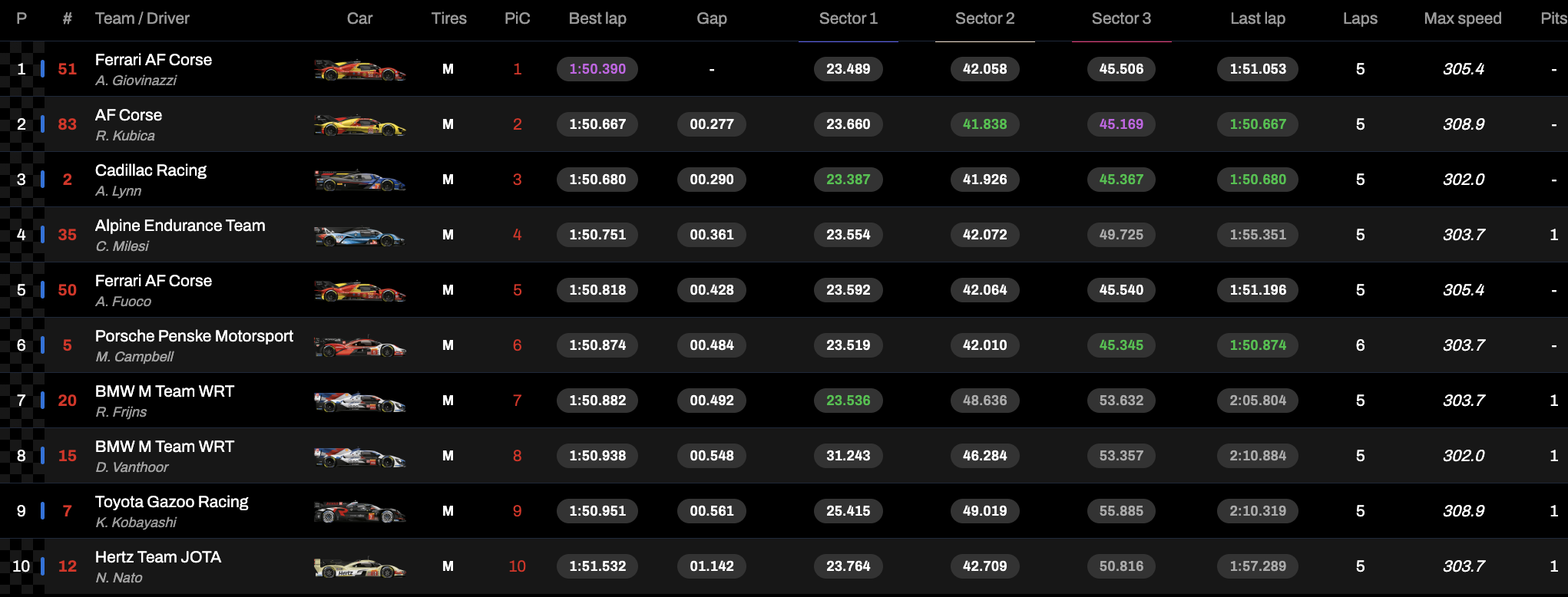The width and height of the screenshot is (1568, 597).
Task: Click the Hertz Team JOTA team name
Action: (x=158, y=557)
